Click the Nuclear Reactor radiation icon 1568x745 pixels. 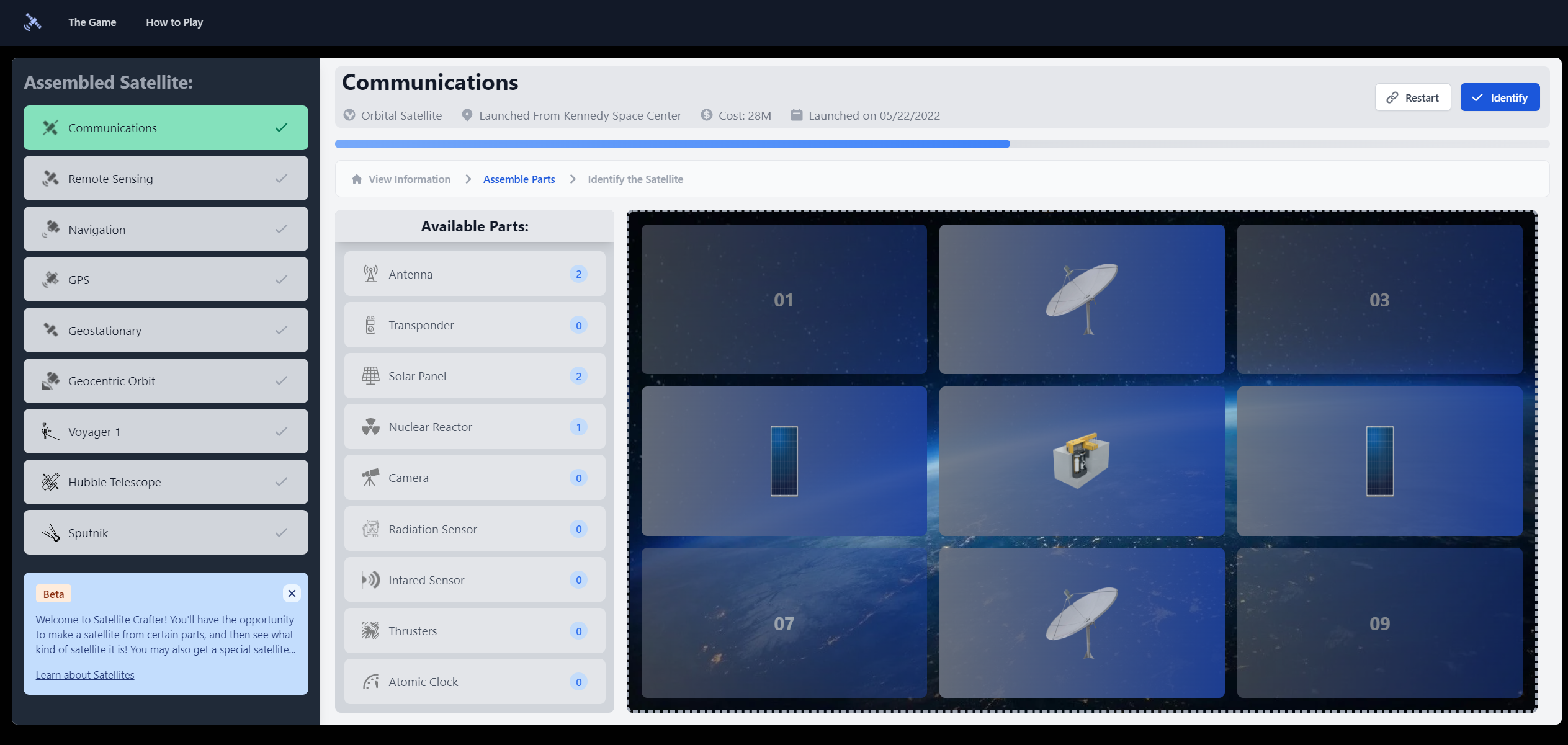(x=370, y=427)
